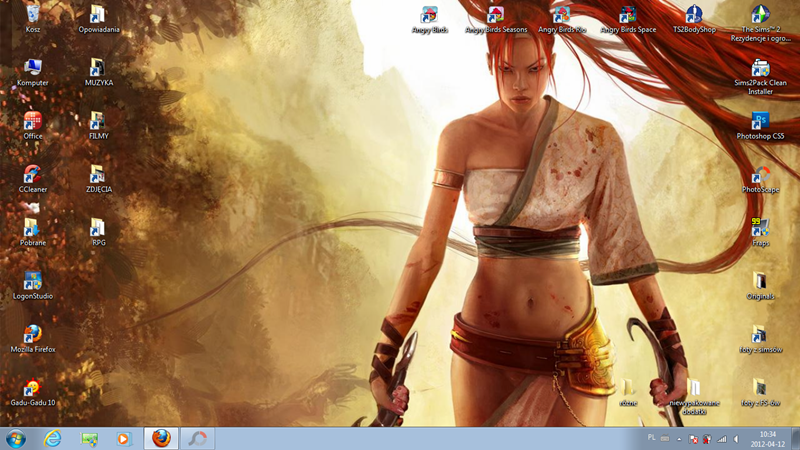Open Gadu-Gadu 10 messenger shortcut
Screen dimensions: 800x450
[x=33, y=392]
